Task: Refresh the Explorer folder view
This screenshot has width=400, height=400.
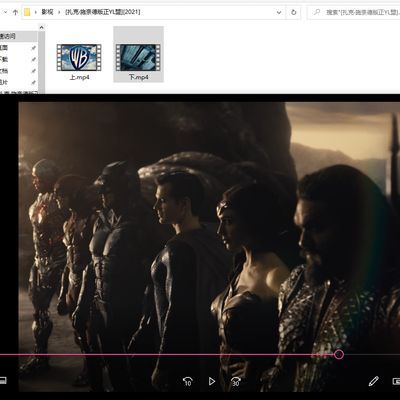Action: coord(294,12)
